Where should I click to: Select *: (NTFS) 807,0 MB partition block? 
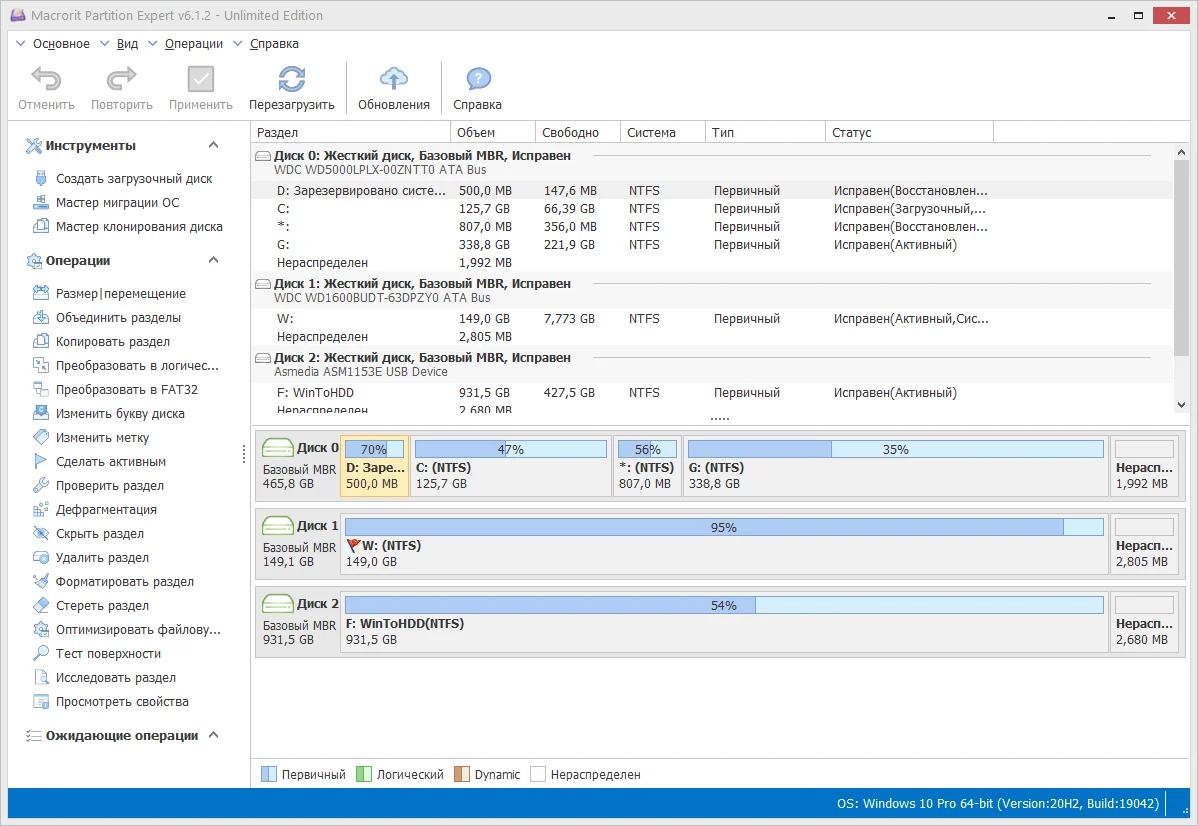click(646, 466)
